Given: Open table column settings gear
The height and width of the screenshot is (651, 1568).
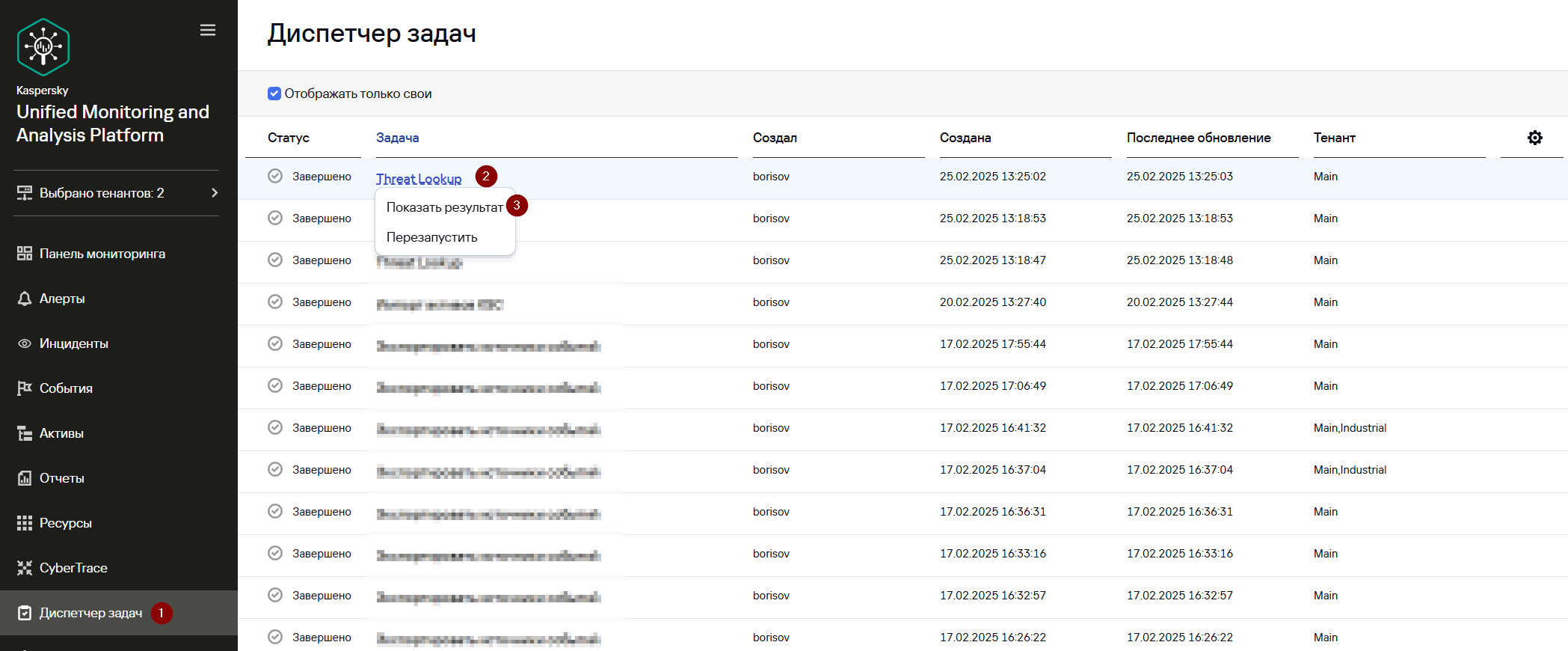Looking at the screenshot, I should (1535, 138).
